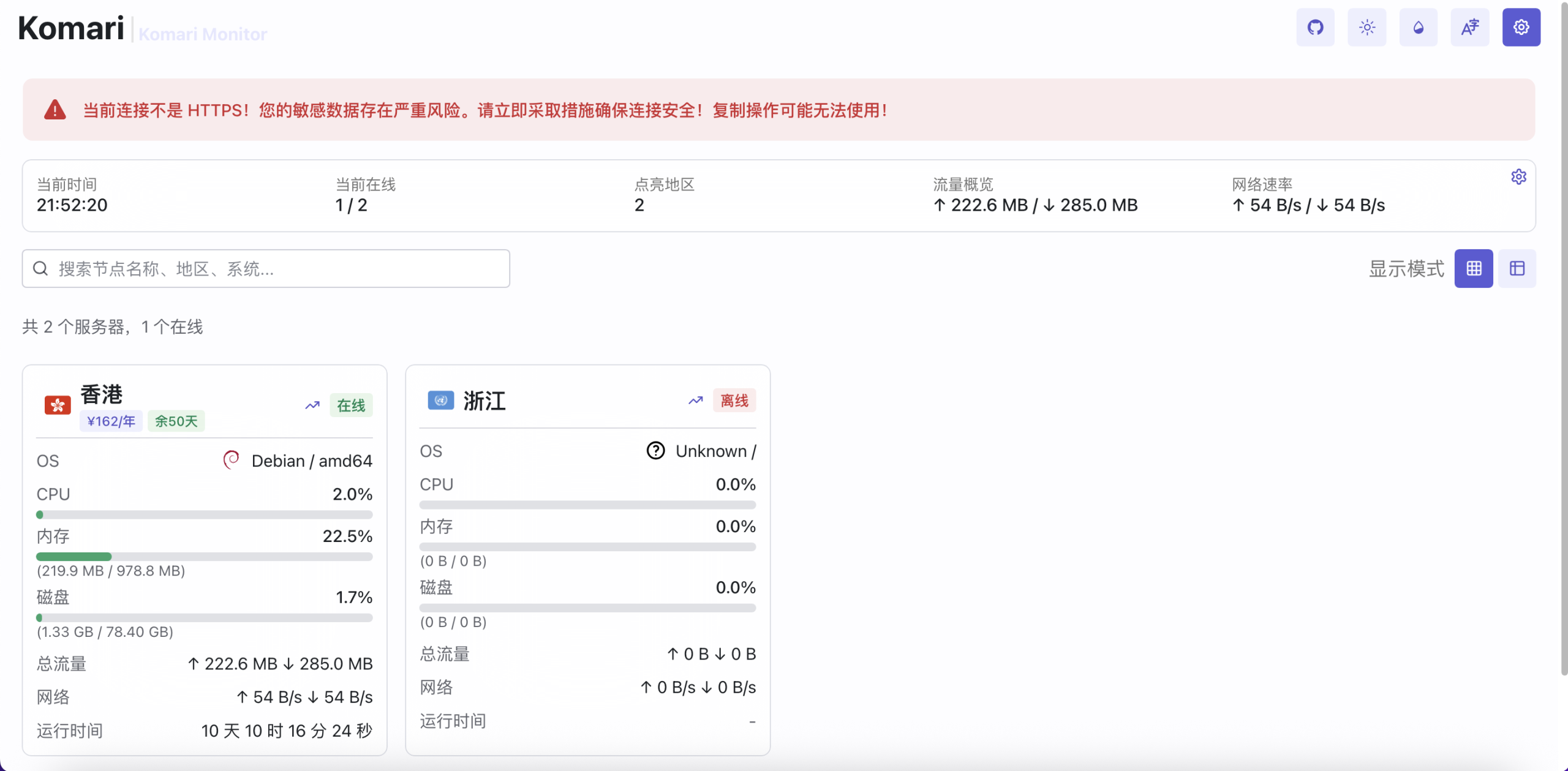This screenshot has width=1568, height=771.
Task: Open the theme color droplet picker
Action: 1418,27
